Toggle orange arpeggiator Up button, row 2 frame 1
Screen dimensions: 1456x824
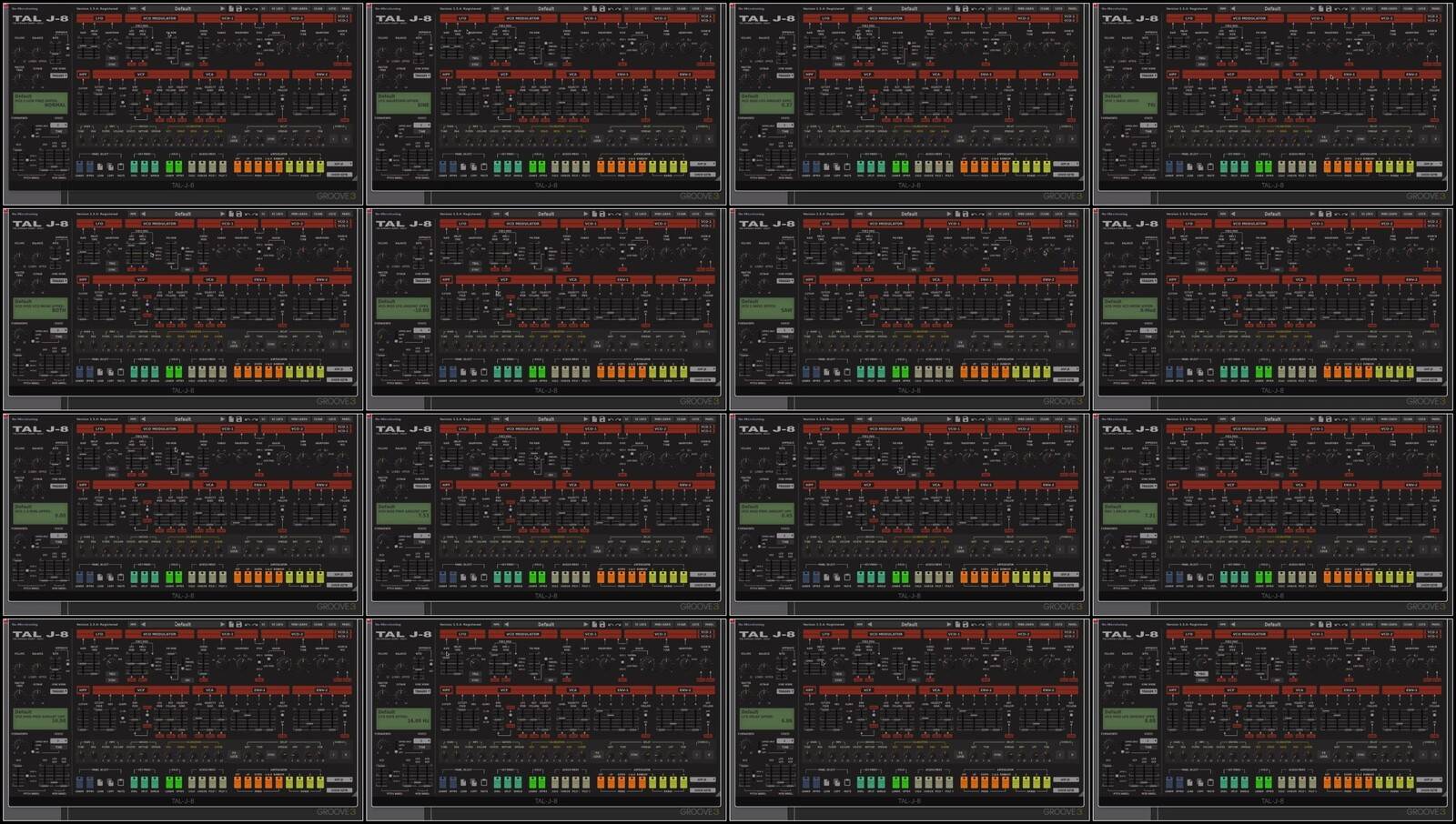coord(248,372)
